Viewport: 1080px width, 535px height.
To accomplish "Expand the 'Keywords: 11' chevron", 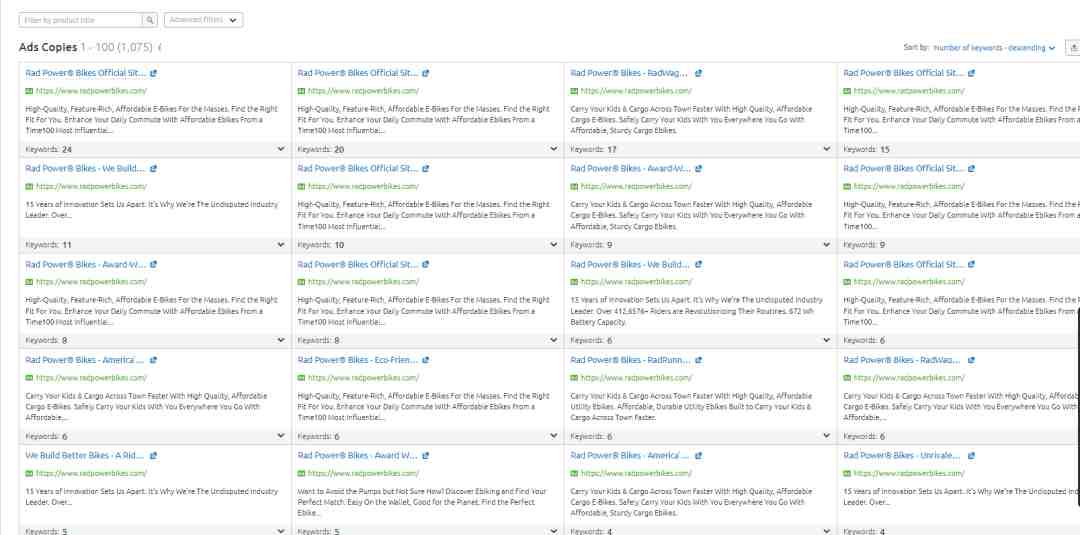I will tap(280, 244).
